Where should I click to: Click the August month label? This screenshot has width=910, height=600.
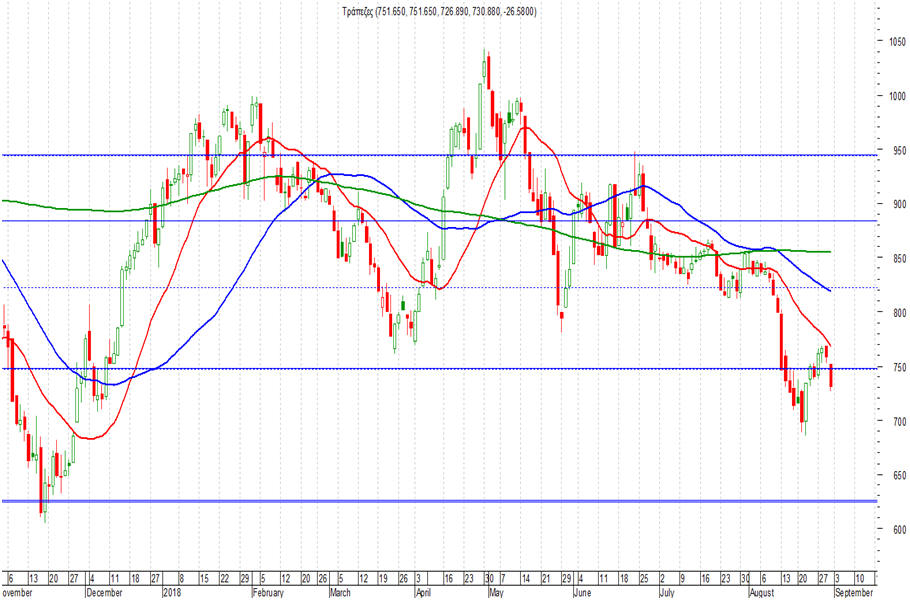[x=761, y=593]
